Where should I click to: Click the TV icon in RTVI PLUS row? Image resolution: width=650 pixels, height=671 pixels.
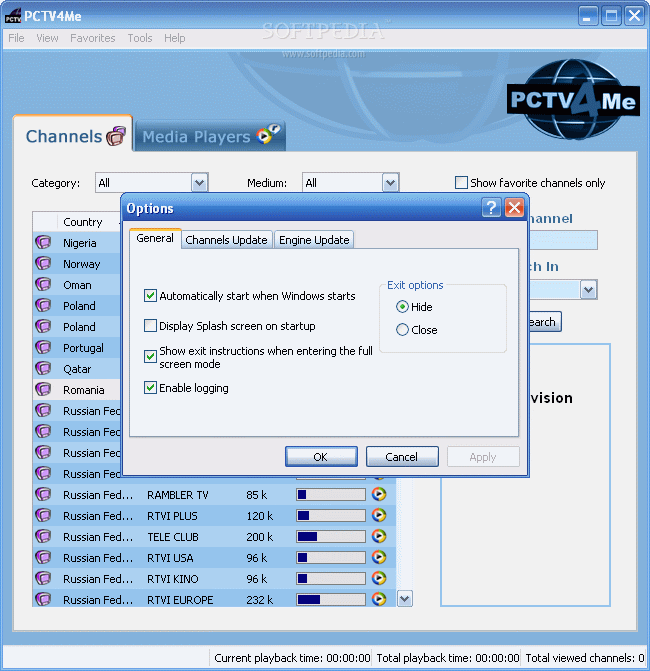click(x=43, y=516)
